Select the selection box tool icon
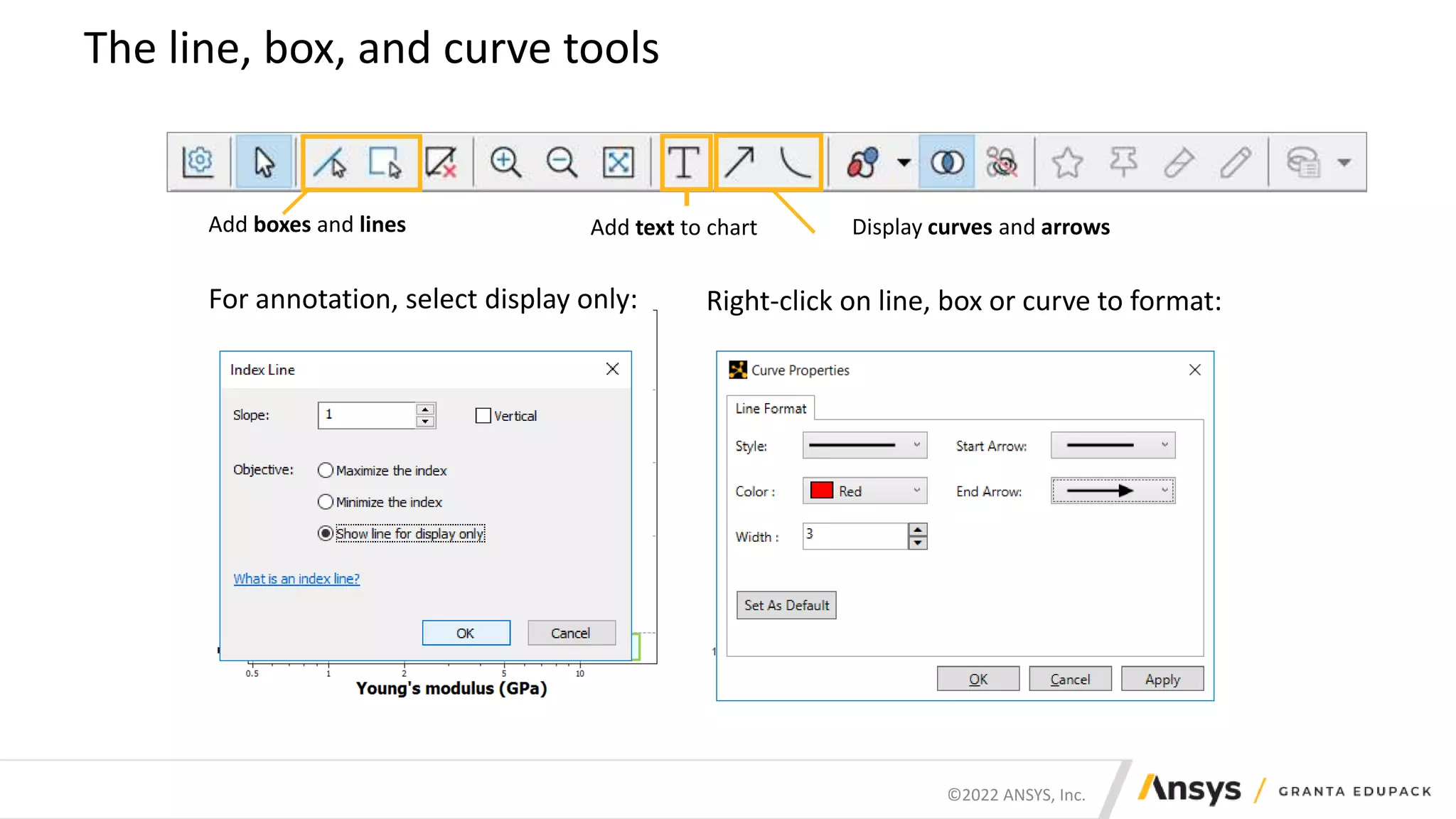This screenshot has height=819, width=1456. (x=385, y=162)
